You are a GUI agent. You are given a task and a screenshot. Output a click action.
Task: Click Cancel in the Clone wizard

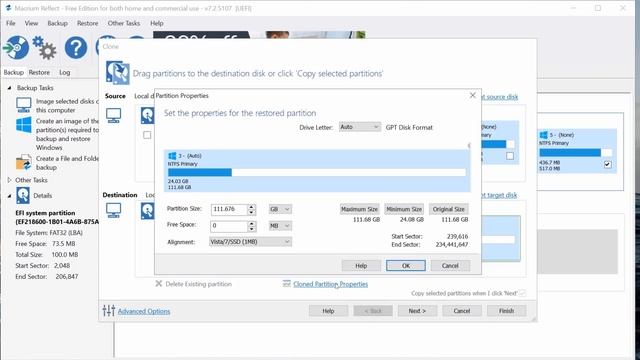point(462,311)
